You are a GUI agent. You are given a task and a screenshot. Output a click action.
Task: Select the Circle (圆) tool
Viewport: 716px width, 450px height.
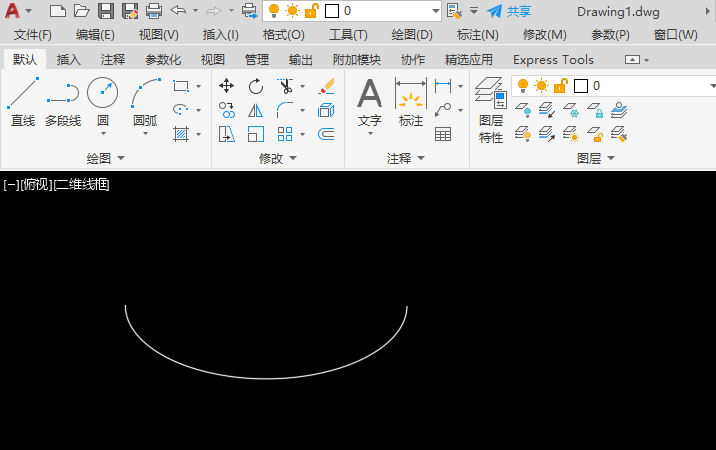[x=103, y=101]
